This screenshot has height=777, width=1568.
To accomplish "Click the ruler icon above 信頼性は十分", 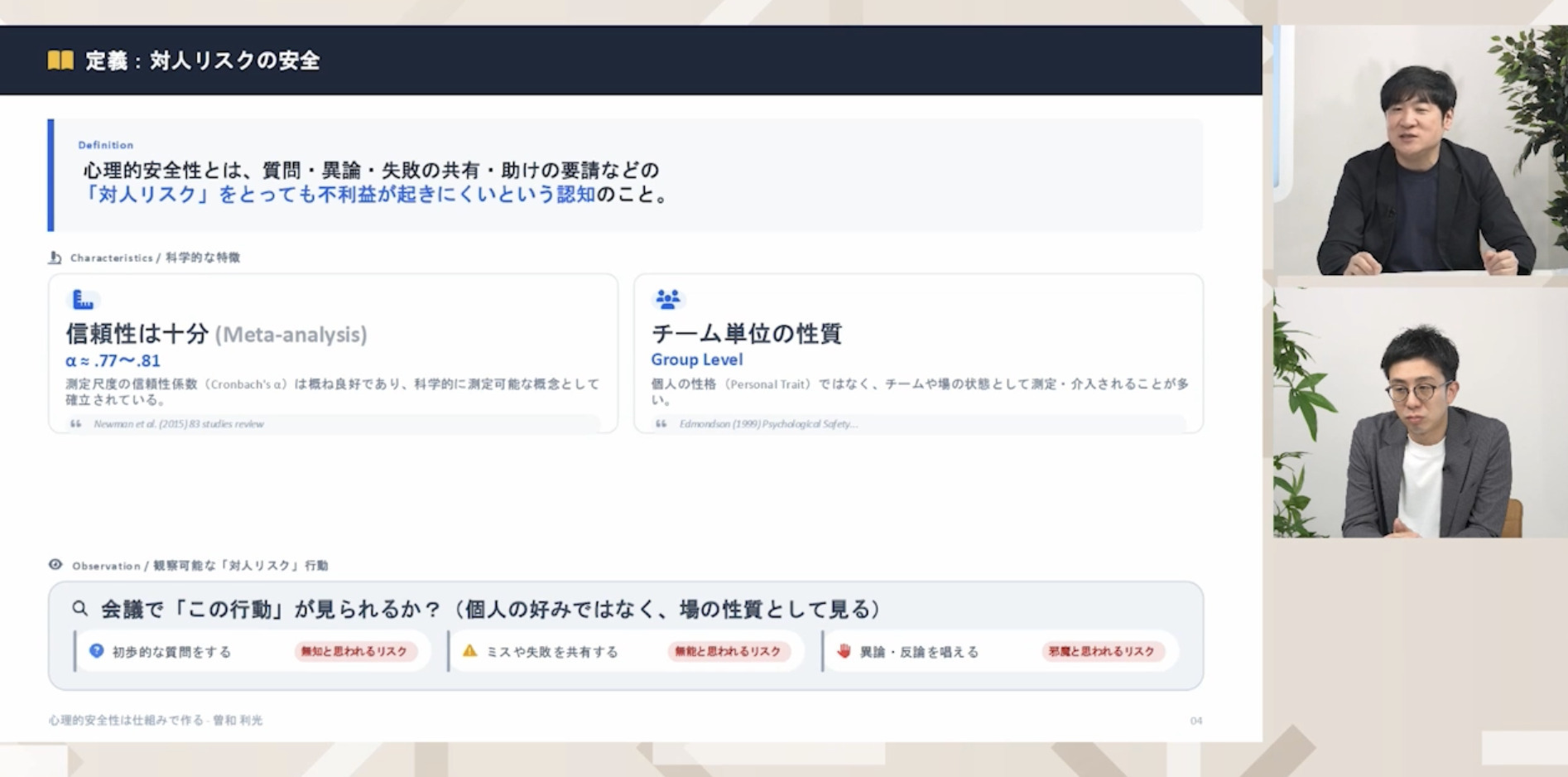I will (82, 299).
